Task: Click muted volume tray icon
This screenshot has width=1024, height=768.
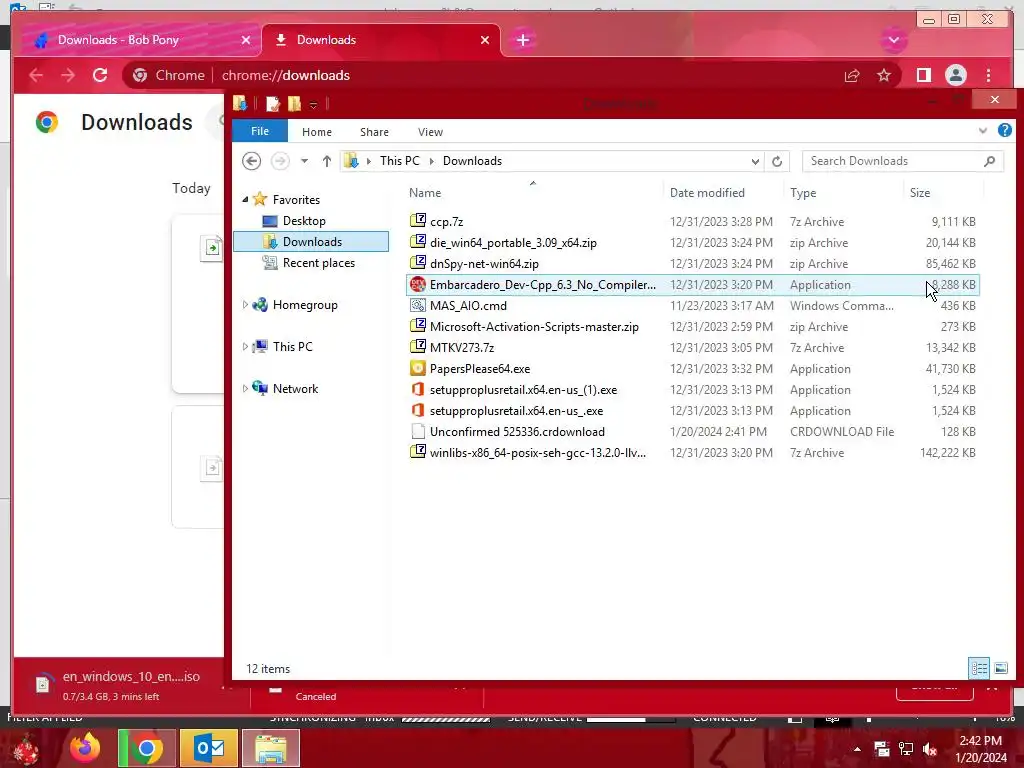Action: tap(930, 748)
